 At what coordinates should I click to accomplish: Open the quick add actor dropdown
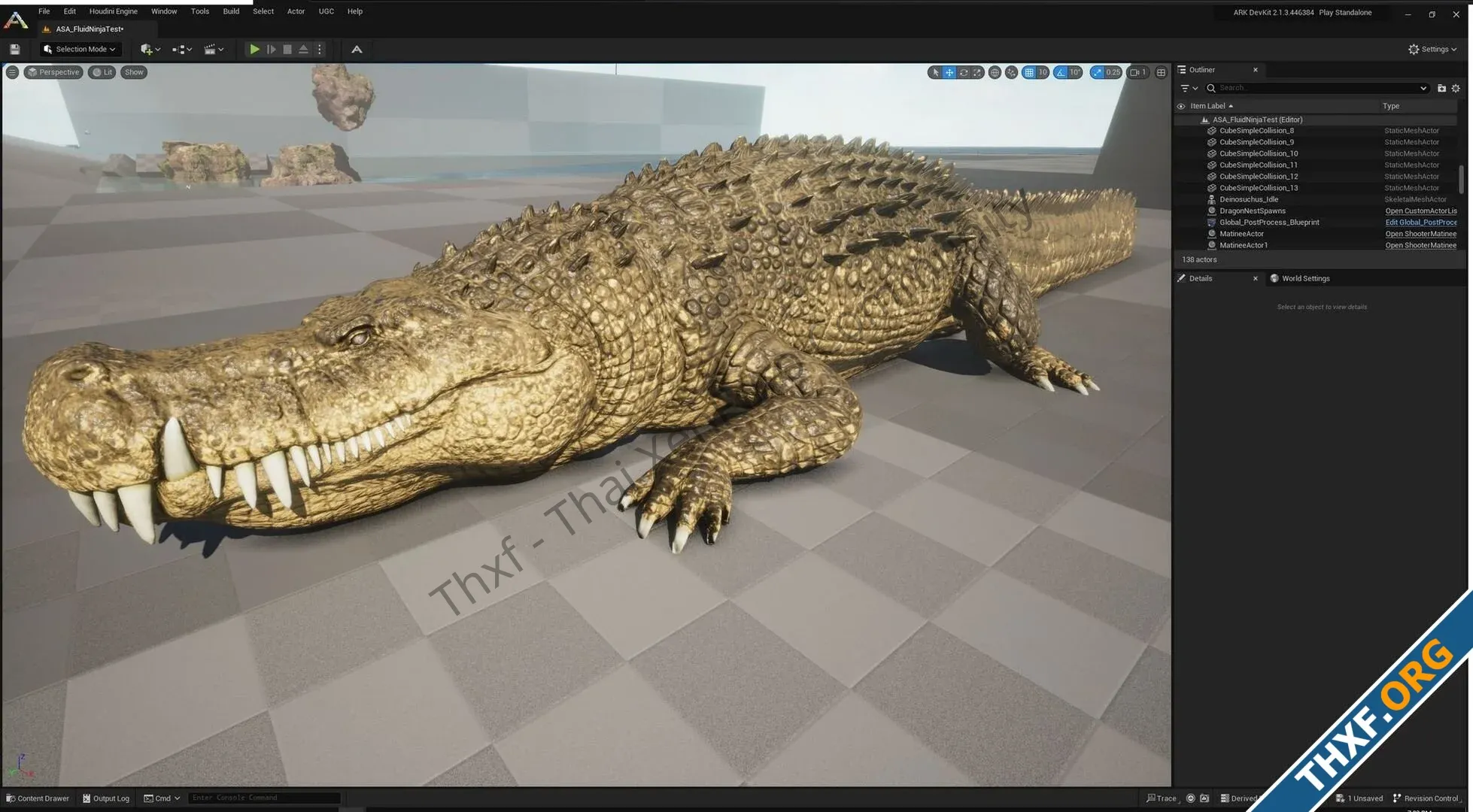(150, 49)
